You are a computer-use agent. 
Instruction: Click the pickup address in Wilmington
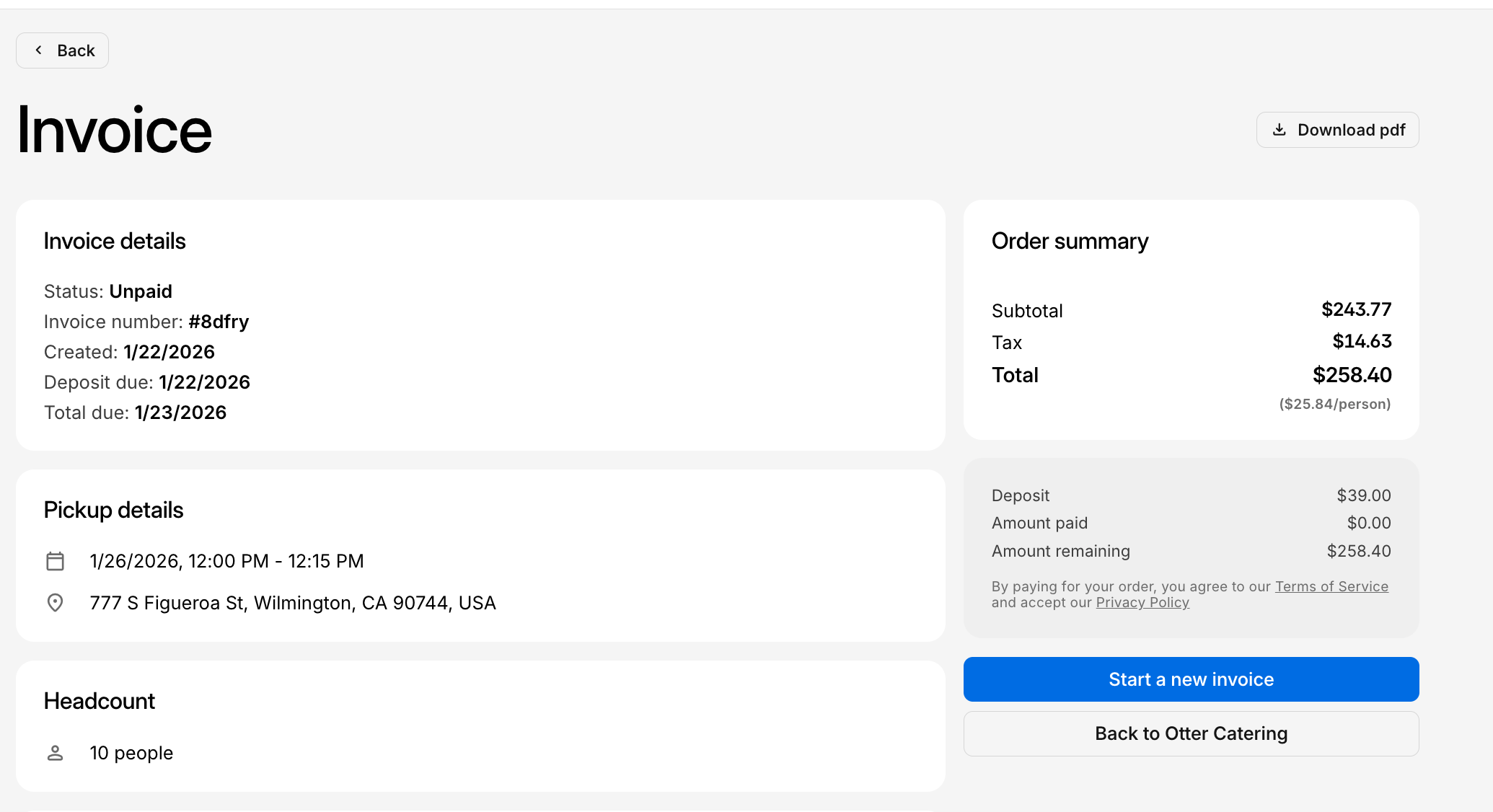pos(292,603)
